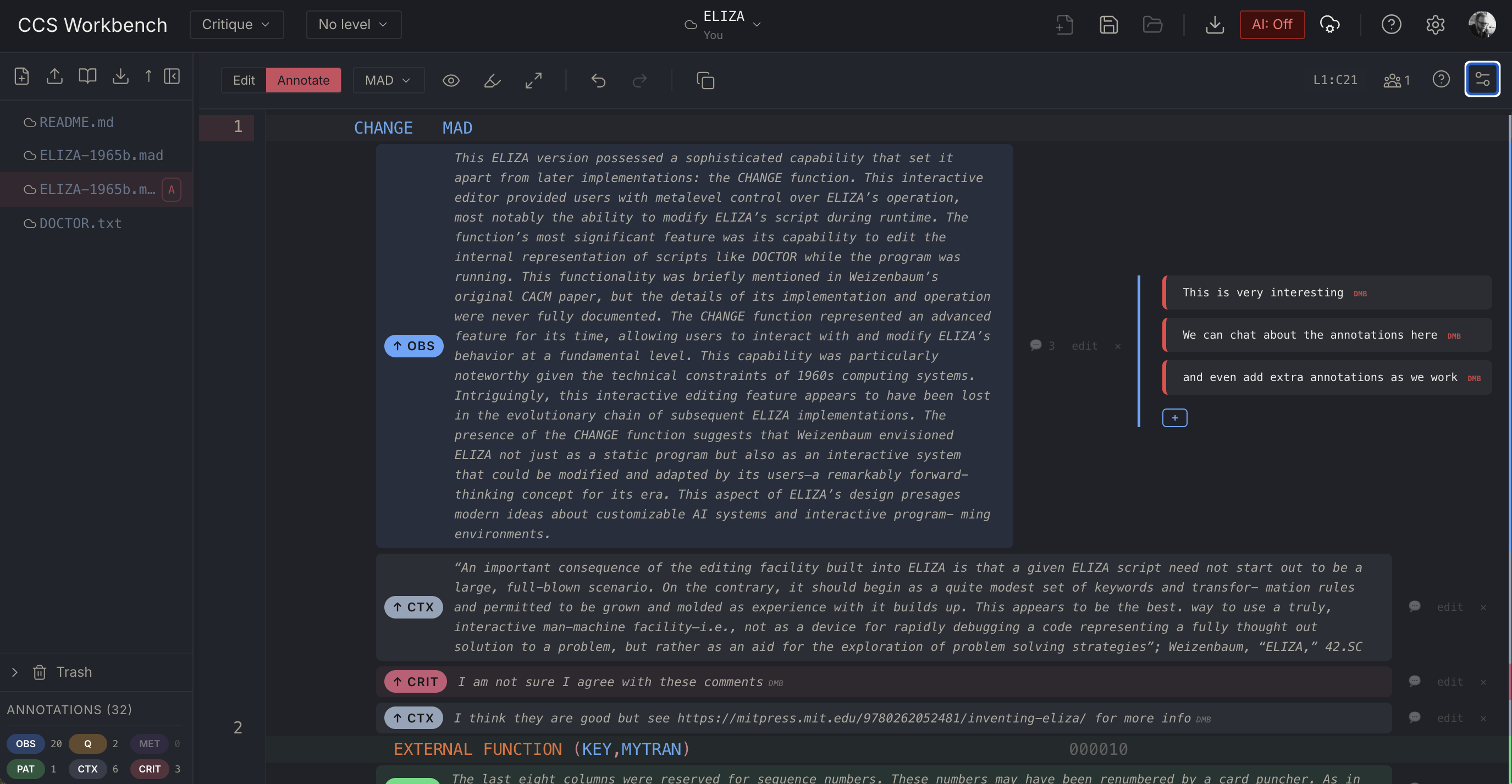This screenshot has width=1512, height=784.
Task: Toggle the OBS annotation filter badge
Action: (25, 743)
